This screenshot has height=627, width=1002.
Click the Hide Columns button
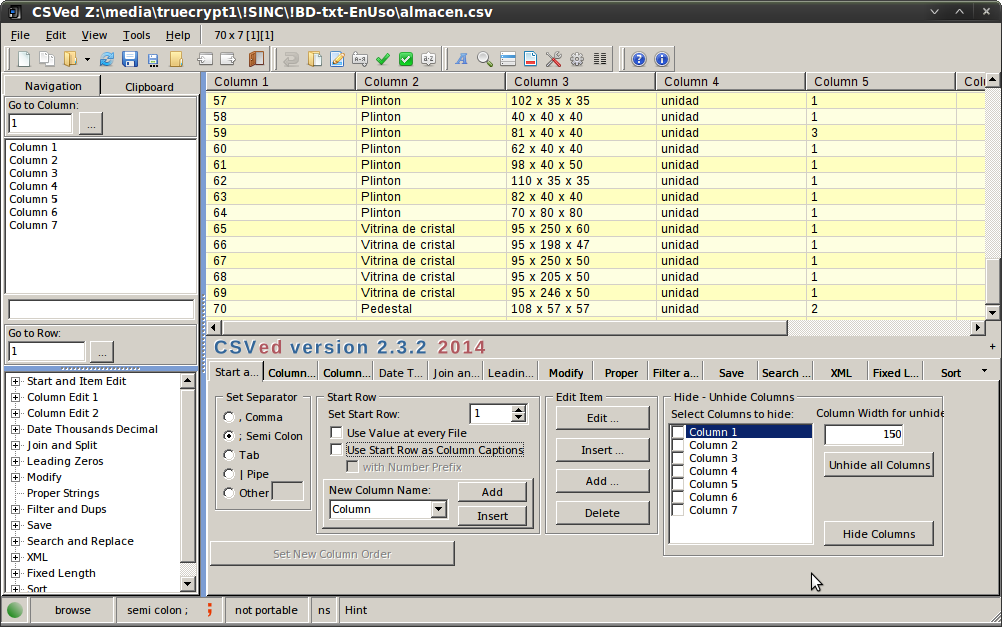tap(878, 534)
